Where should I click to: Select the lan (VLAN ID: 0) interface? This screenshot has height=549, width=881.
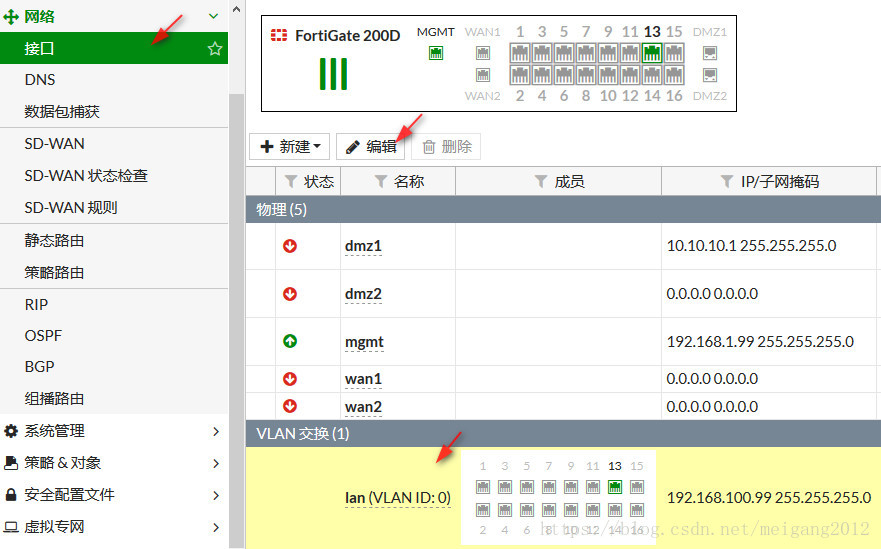click(x=397, y=498)
